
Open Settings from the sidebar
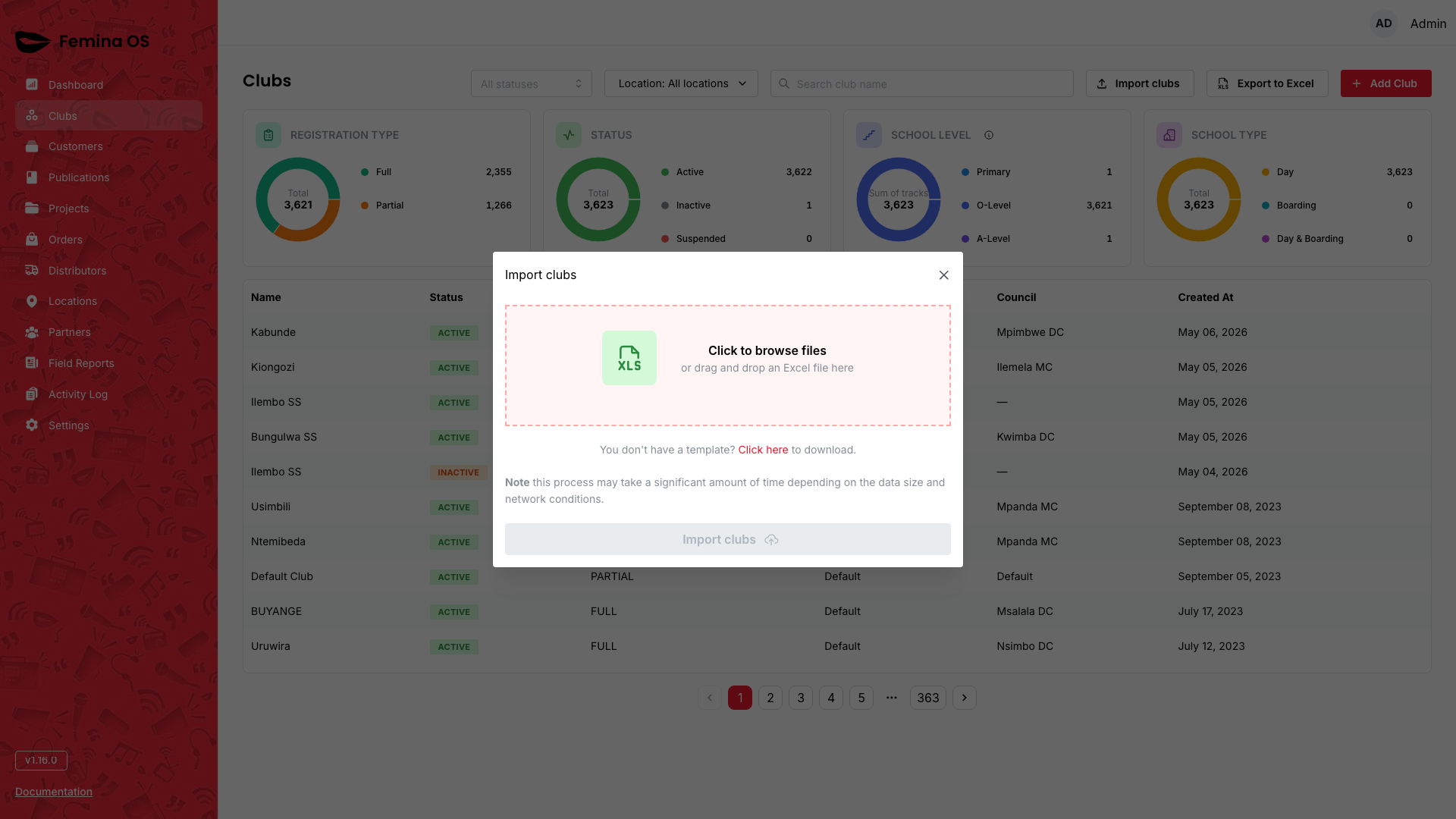108,425
